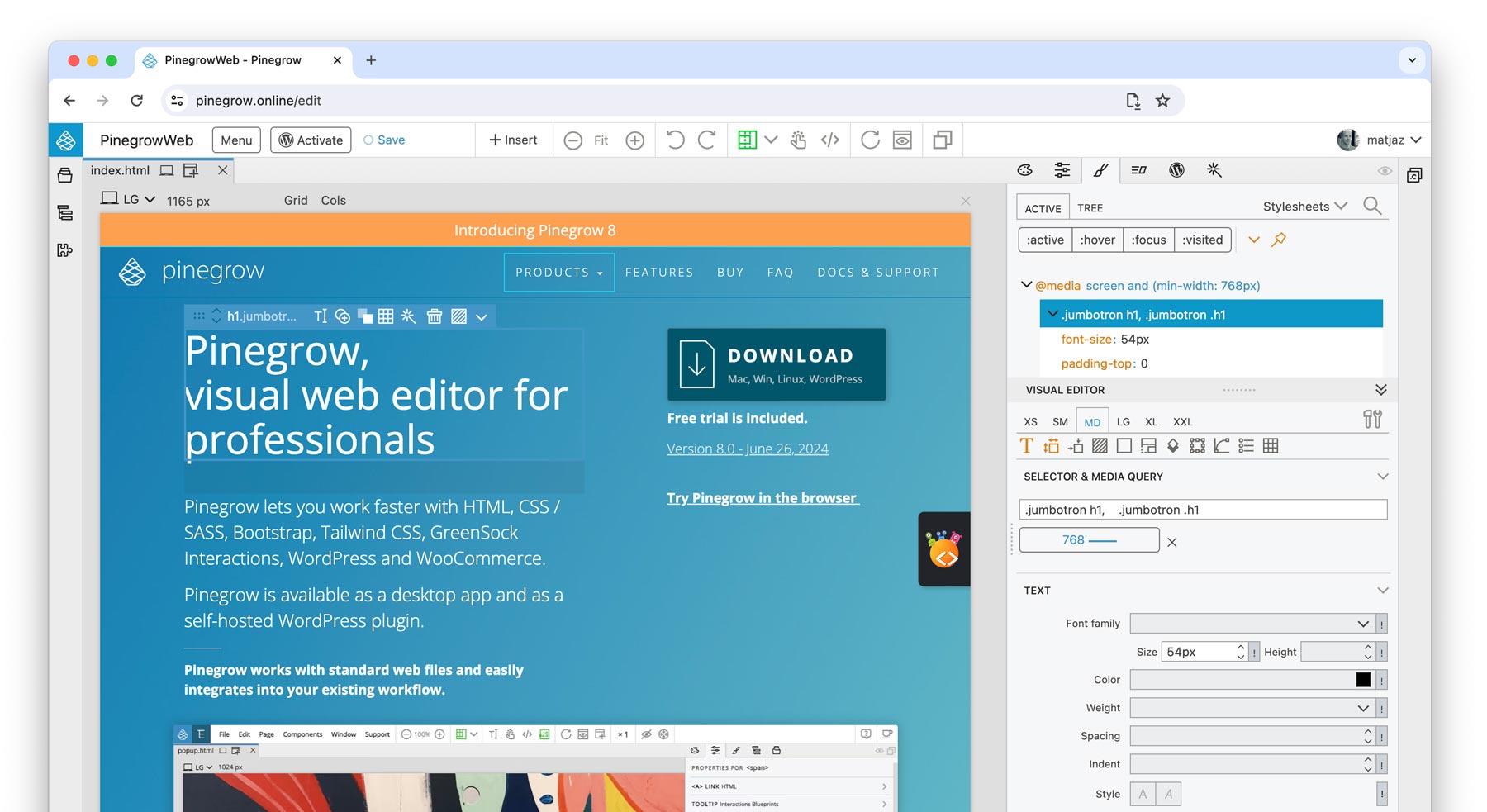This screenshot has height=812, width=1487.
Task: Toggle the :active pseudo-class state
Action: (1045, 240)
